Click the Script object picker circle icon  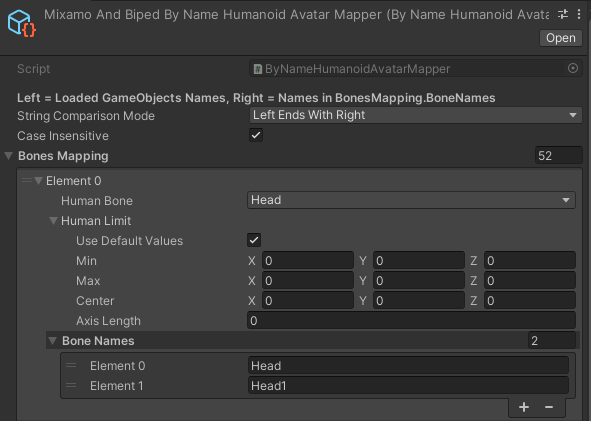[573, 68]
